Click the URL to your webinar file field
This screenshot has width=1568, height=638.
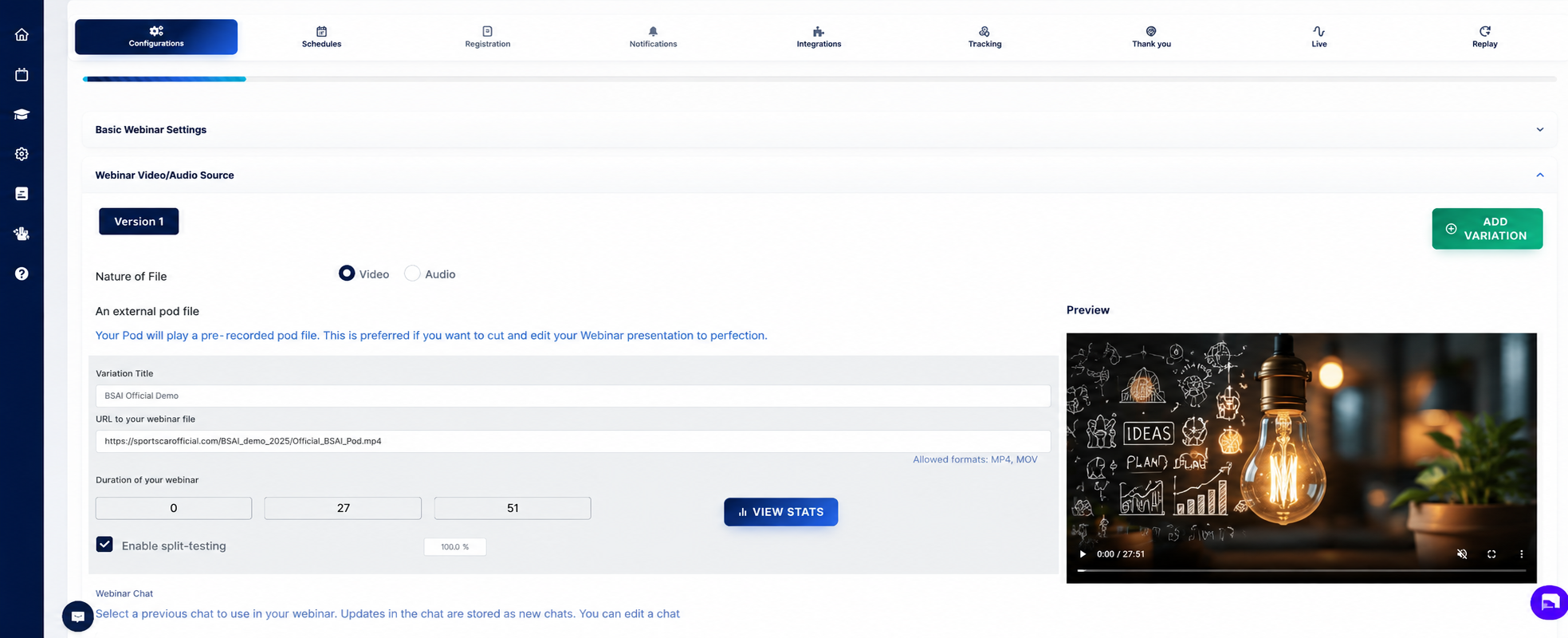572,441
